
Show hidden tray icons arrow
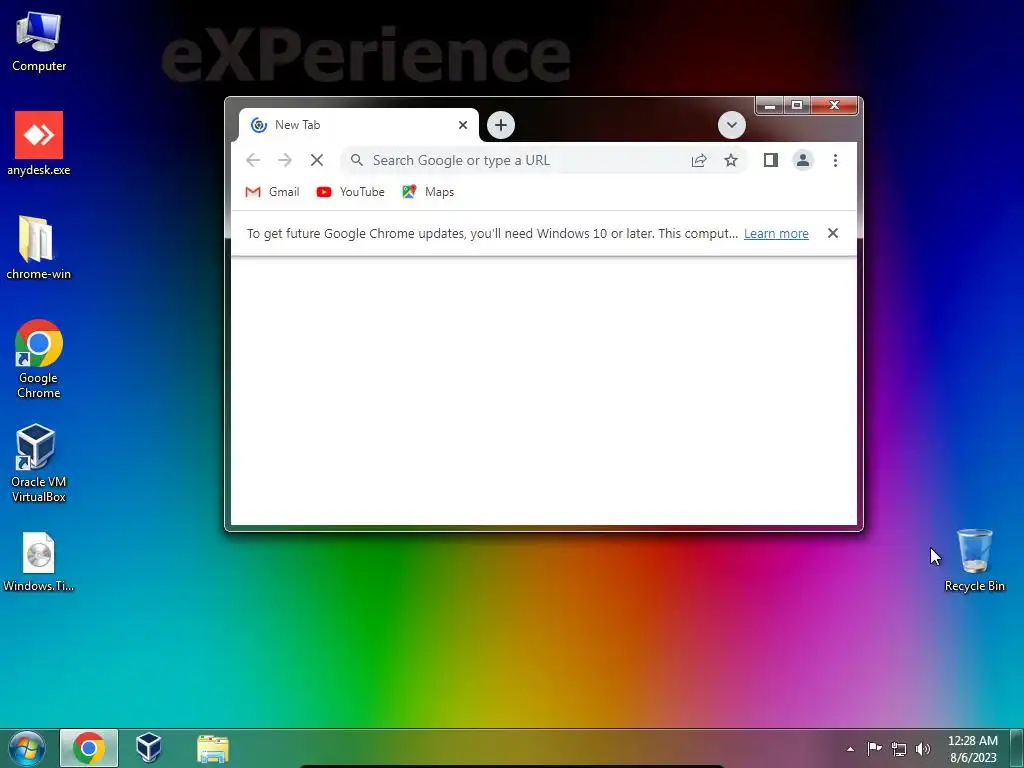[850, 749]
